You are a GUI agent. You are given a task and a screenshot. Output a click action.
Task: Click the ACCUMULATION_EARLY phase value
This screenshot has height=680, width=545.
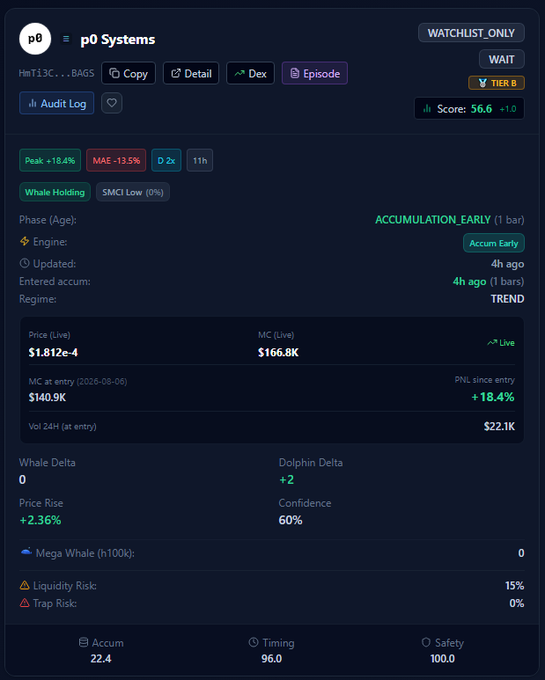click(x=433, y=220)
